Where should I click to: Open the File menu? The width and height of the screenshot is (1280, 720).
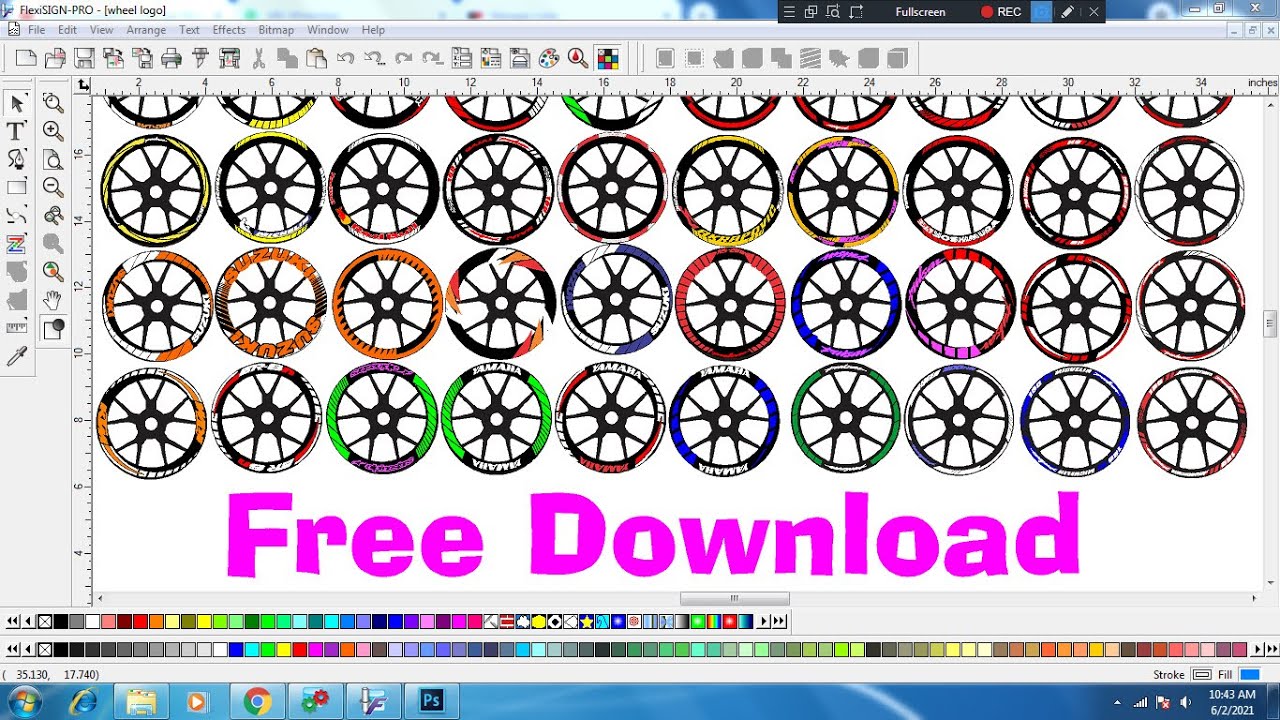pyautogui.click(x=37, y=30)
